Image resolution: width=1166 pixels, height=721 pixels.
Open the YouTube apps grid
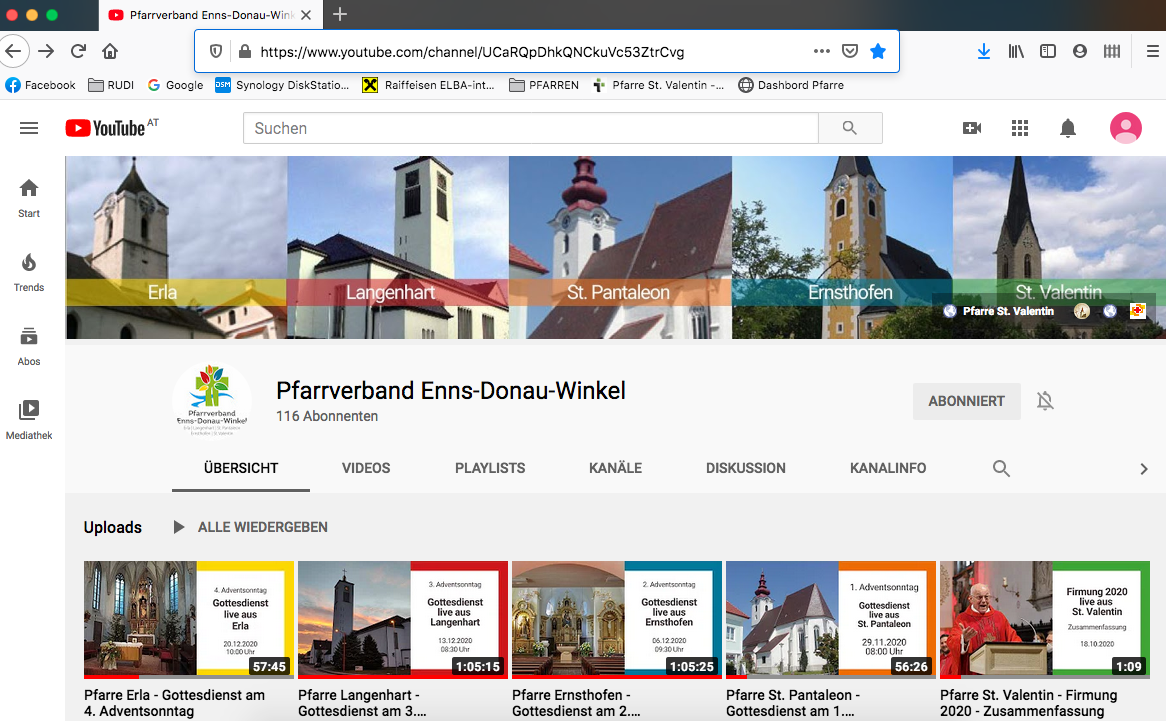[x=1020, y=128]
